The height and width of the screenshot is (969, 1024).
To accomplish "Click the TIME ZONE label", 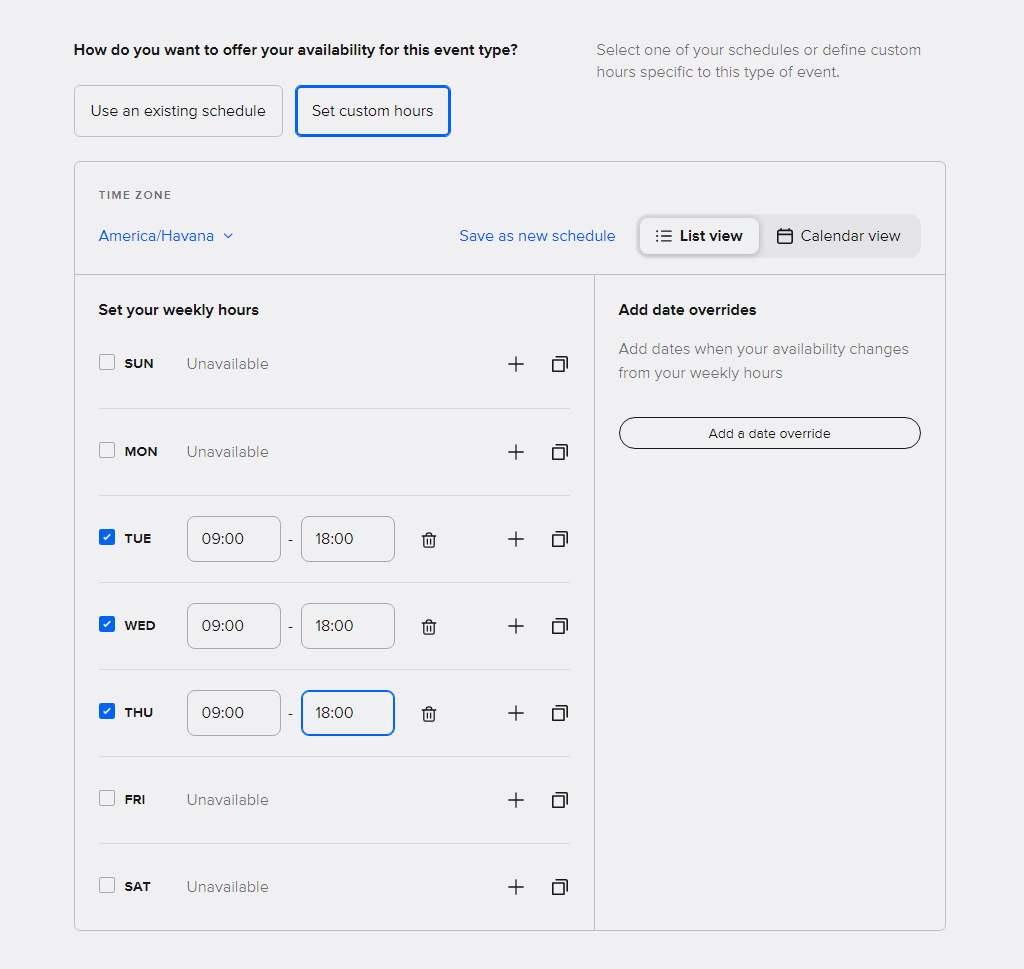I will pos(135,195).
